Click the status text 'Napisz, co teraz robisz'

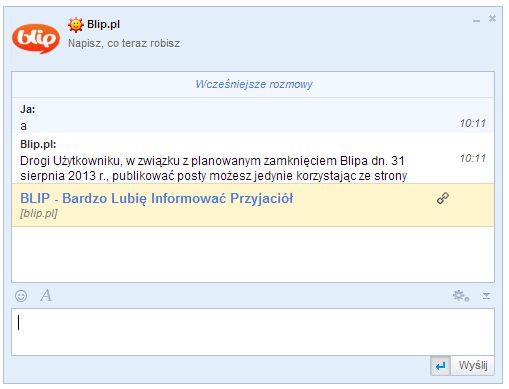coord(124,43)
